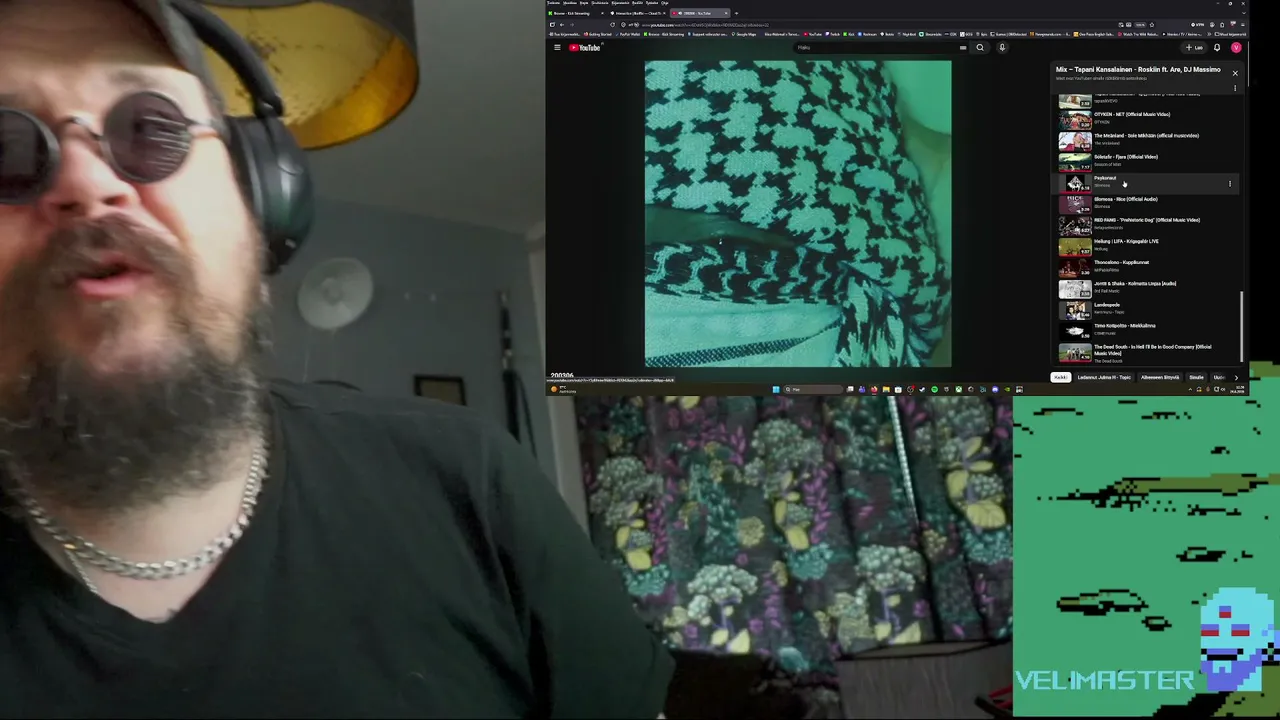The height and width of the screenshot is (720, 1280).
Task: Reload the page in the browser
Action: (x=612, y=24)
